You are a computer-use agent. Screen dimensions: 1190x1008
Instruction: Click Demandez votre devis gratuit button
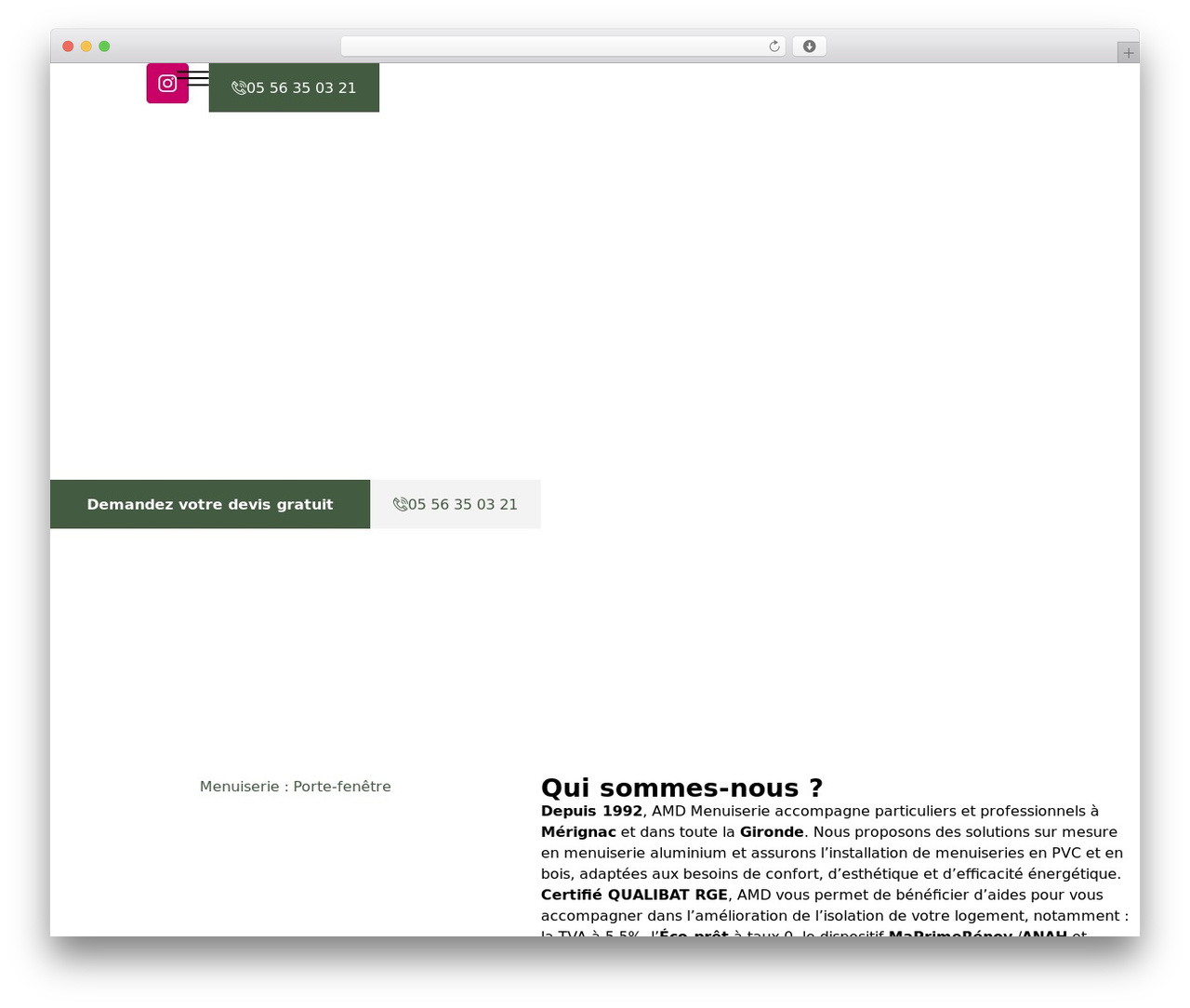pos(210,504)
